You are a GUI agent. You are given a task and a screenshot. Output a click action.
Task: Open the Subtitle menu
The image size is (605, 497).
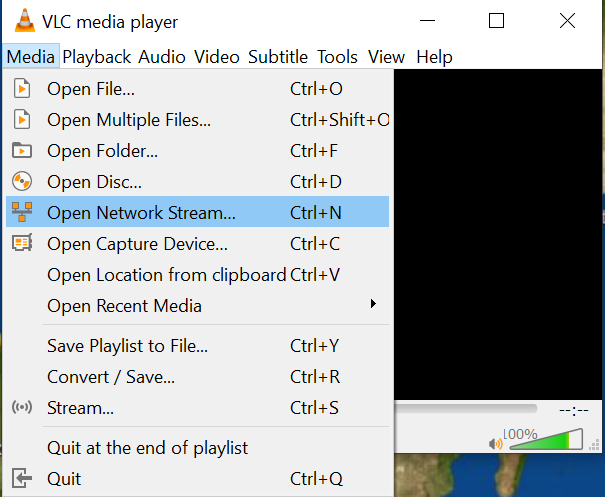(279, 57)
